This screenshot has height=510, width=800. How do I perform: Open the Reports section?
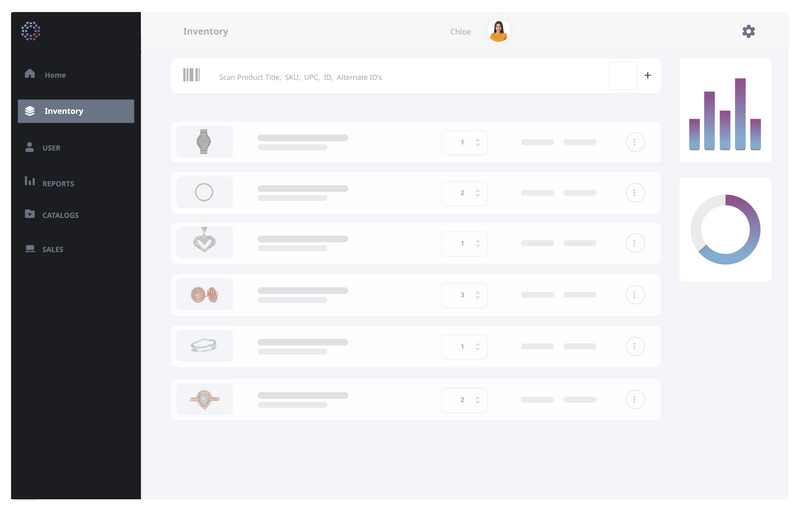tap(57, 183)
